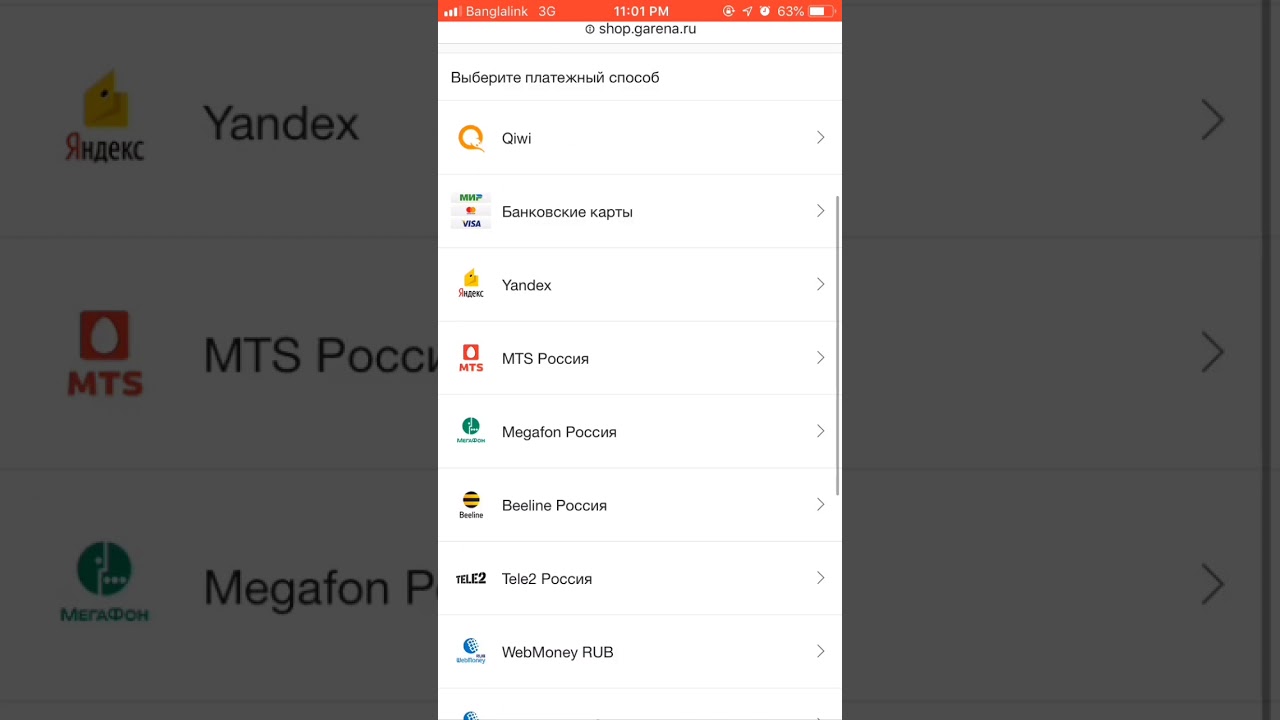Choose Beeline Россия payment label
The height and width of the screenshot is (720, 1280).
tap(554, 505)
